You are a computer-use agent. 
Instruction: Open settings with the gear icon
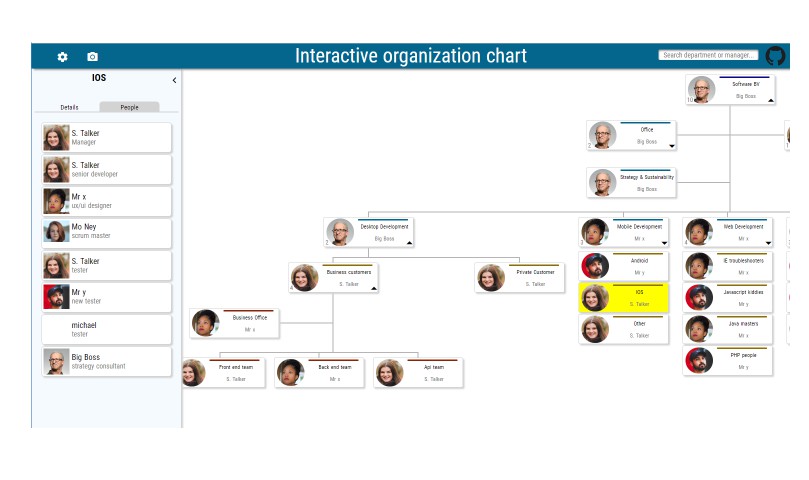63,57
